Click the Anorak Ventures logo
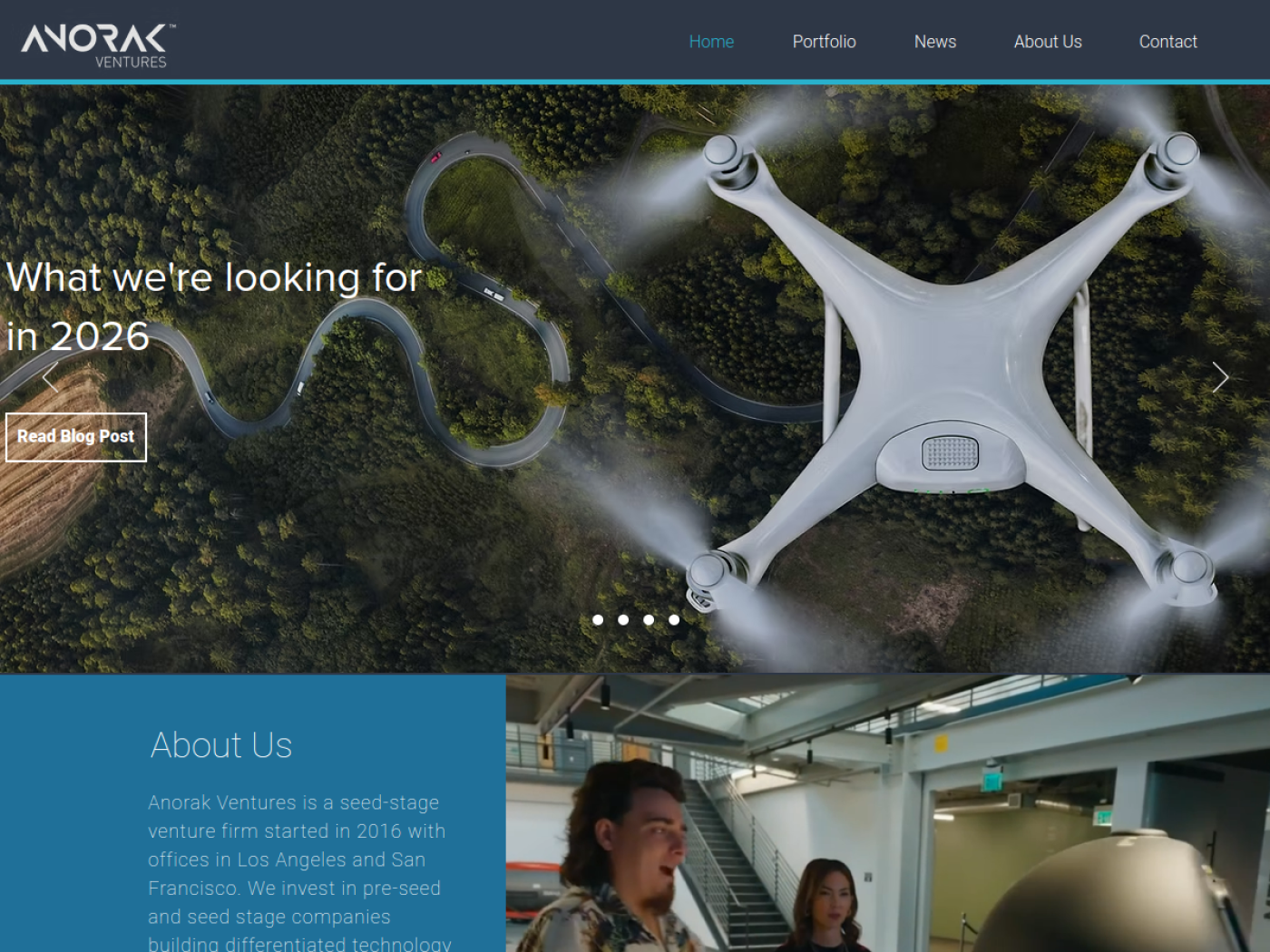1270x952 pixels. click(99, 45)
